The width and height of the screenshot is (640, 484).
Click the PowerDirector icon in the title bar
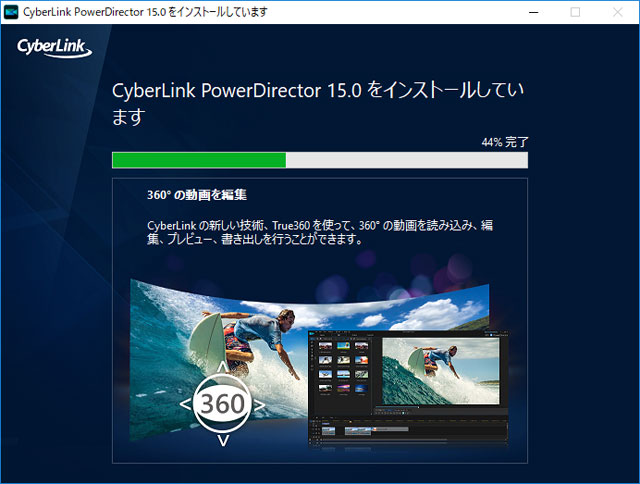click(x=11, y=12)
